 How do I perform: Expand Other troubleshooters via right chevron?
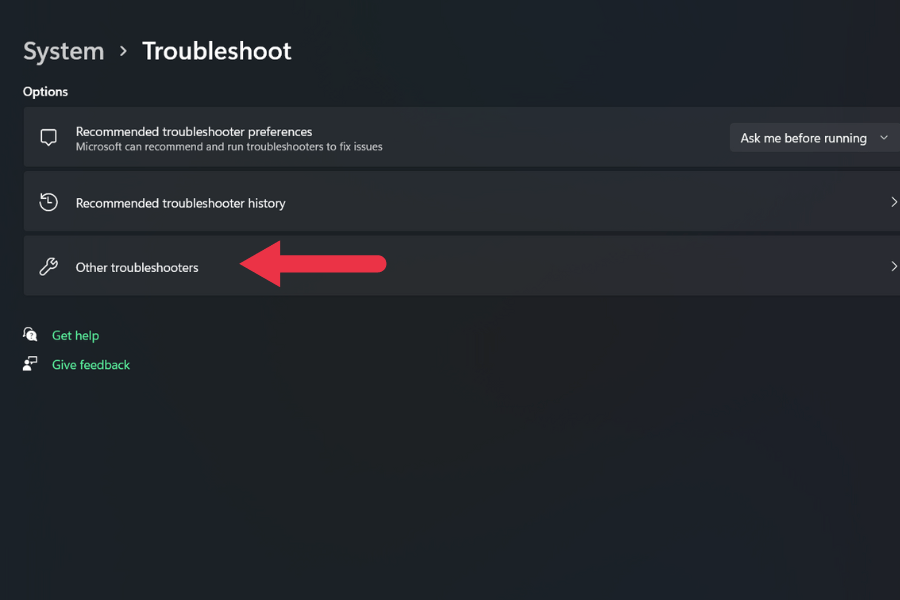(x=894, y=266)
